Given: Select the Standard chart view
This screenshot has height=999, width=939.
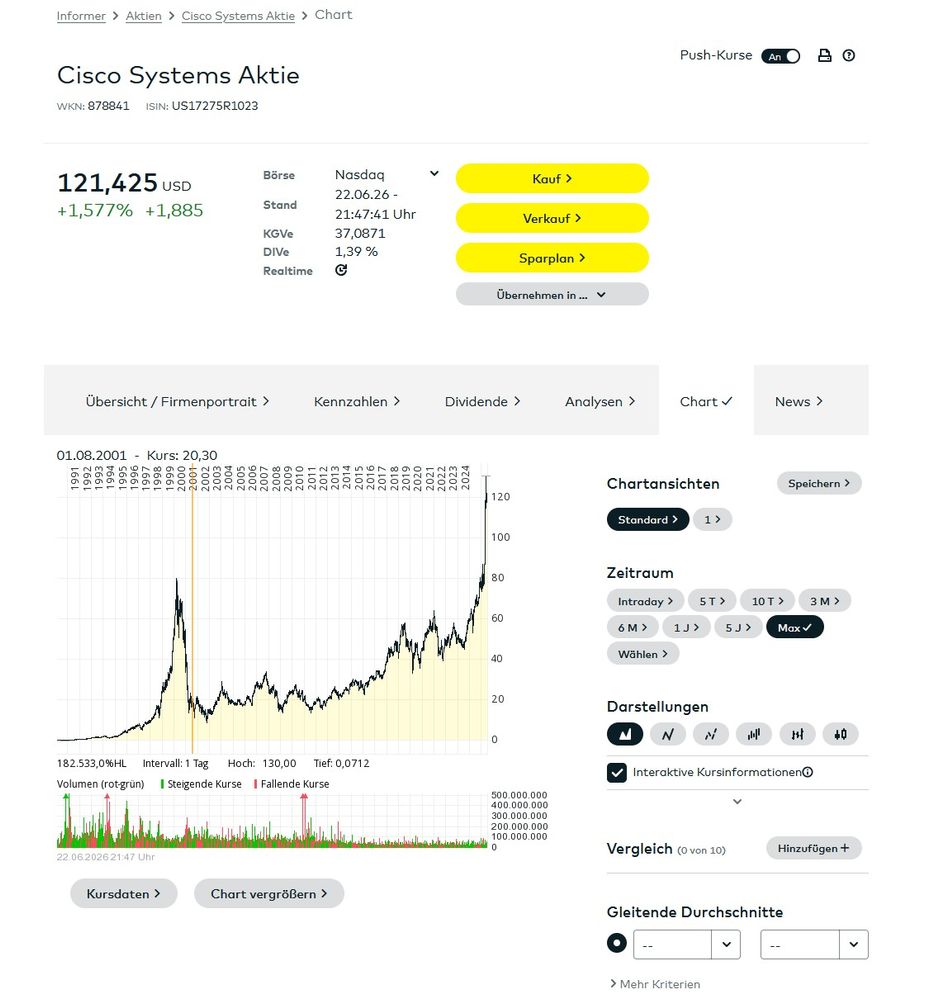Looking at the screenshot, I should coord(648,519).
